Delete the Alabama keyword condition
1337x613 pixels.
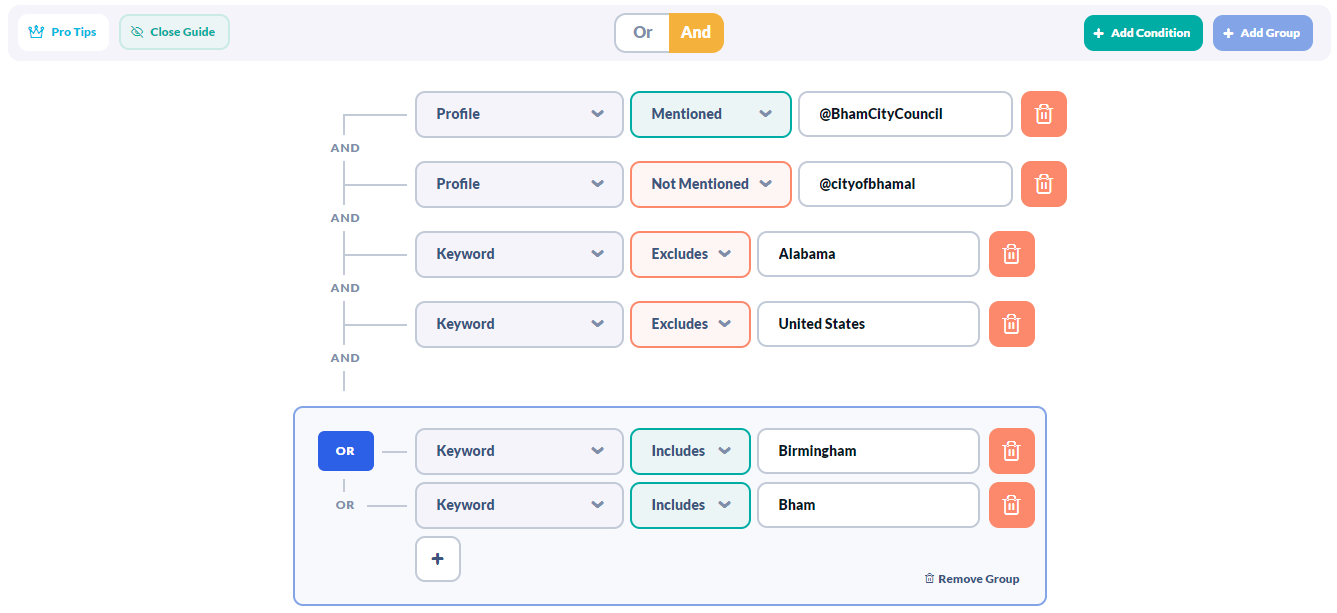[1012, 254]
